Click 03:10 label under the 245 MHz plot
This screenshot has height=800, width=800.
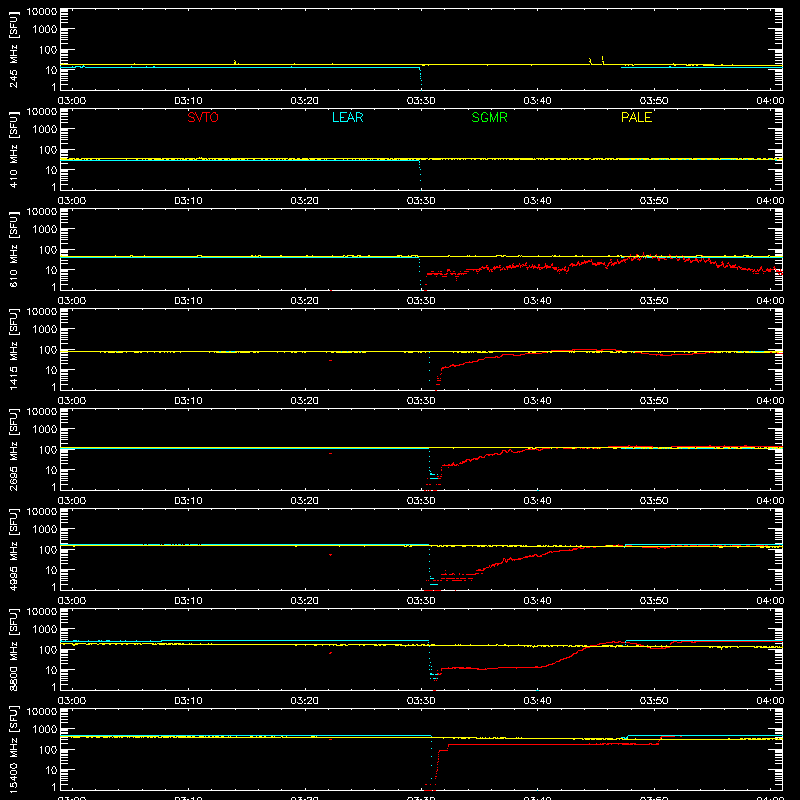188,101
